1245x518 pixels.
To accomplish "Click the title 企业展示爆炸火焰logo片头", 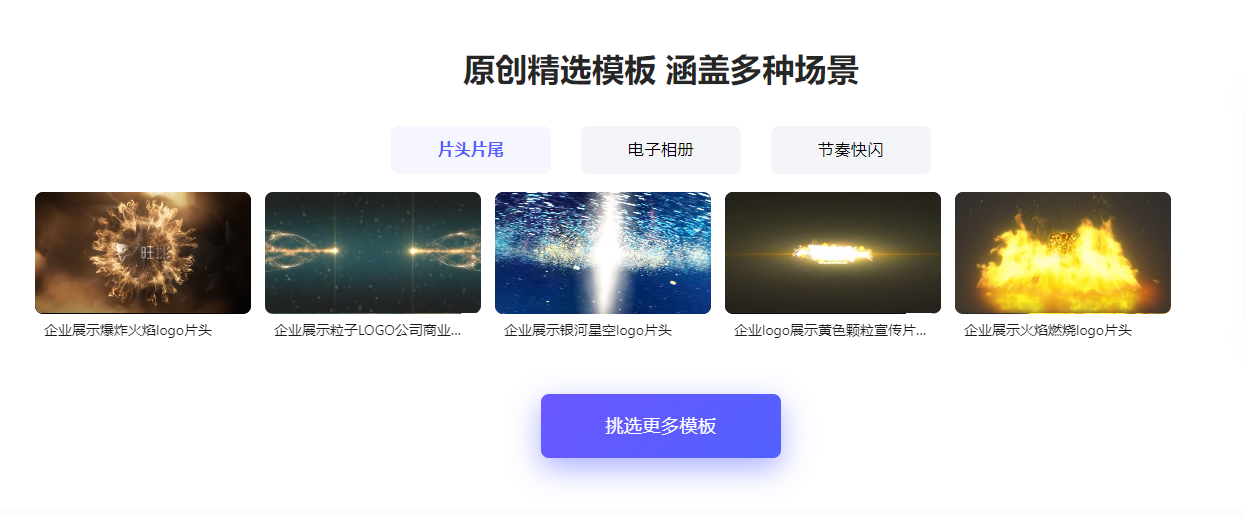I will 128,330.
